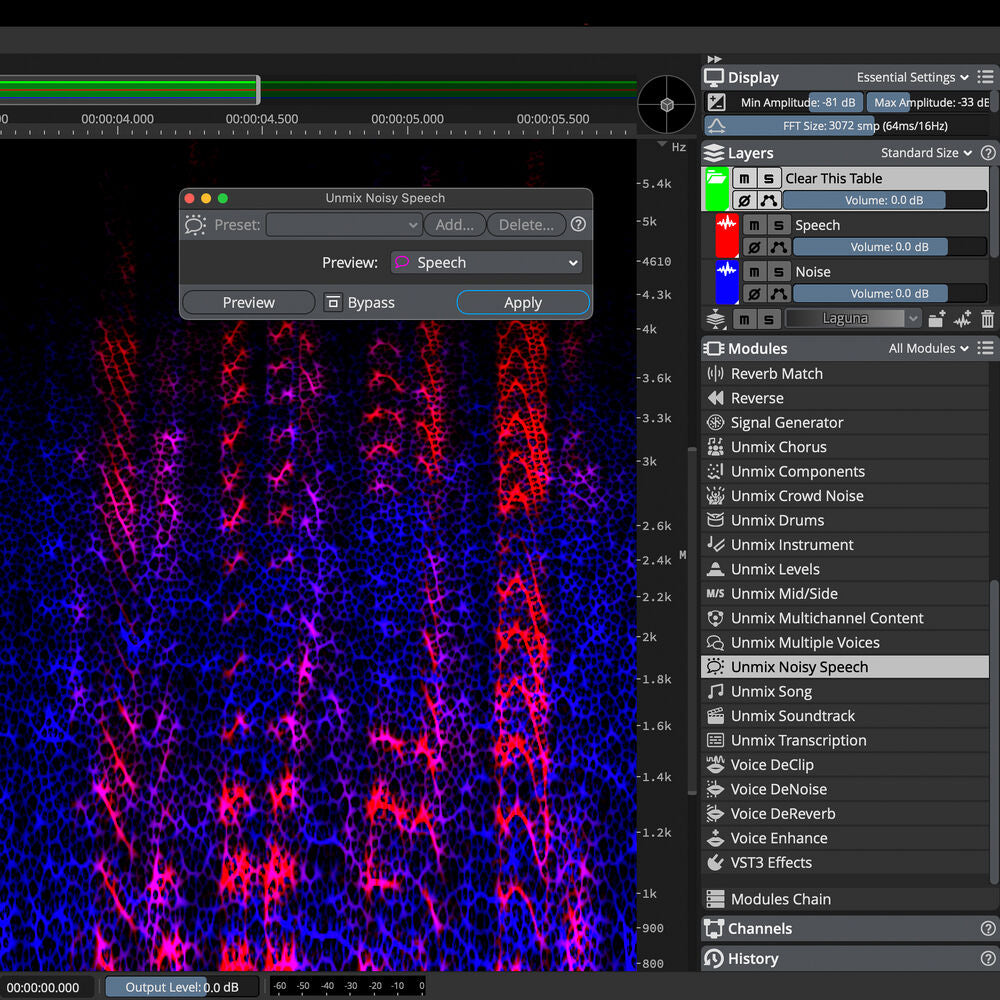Open the Laguna colormap dropdown
This screenshot has height=1000, width=1000.
(x=853, y=318)
